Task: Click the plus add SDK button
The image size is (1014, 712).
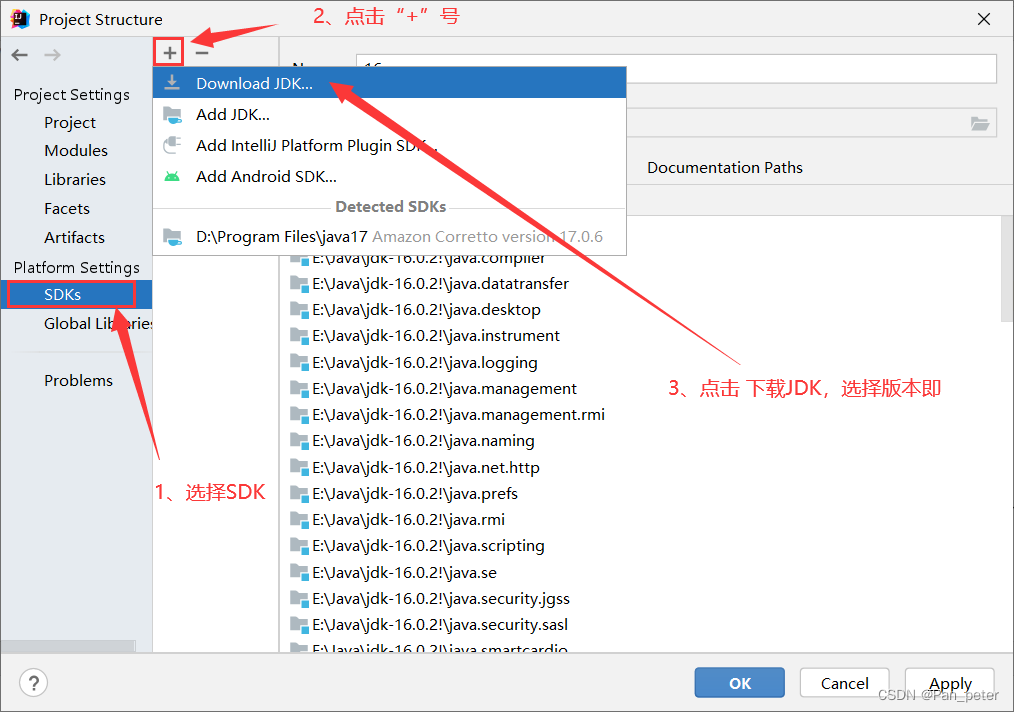Action: [169, 52]
